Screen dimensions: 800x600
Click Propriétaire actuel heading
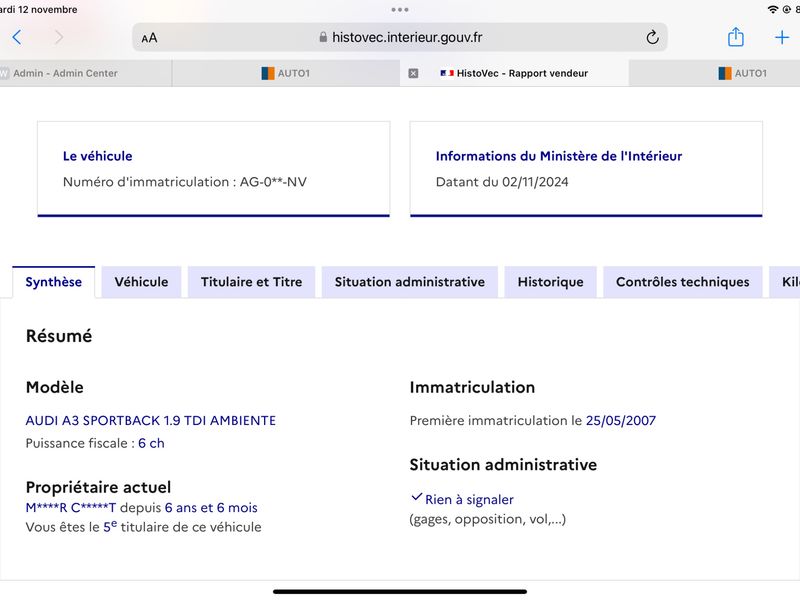(98, 487)
